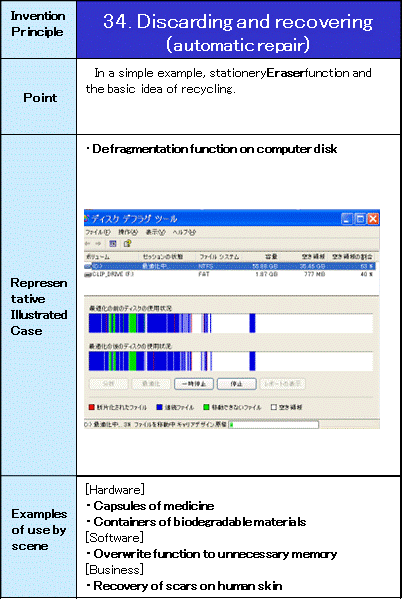Click the defrag app icon in title bar
This screenshot has height=601, width=403.
(x=87, y=219)
